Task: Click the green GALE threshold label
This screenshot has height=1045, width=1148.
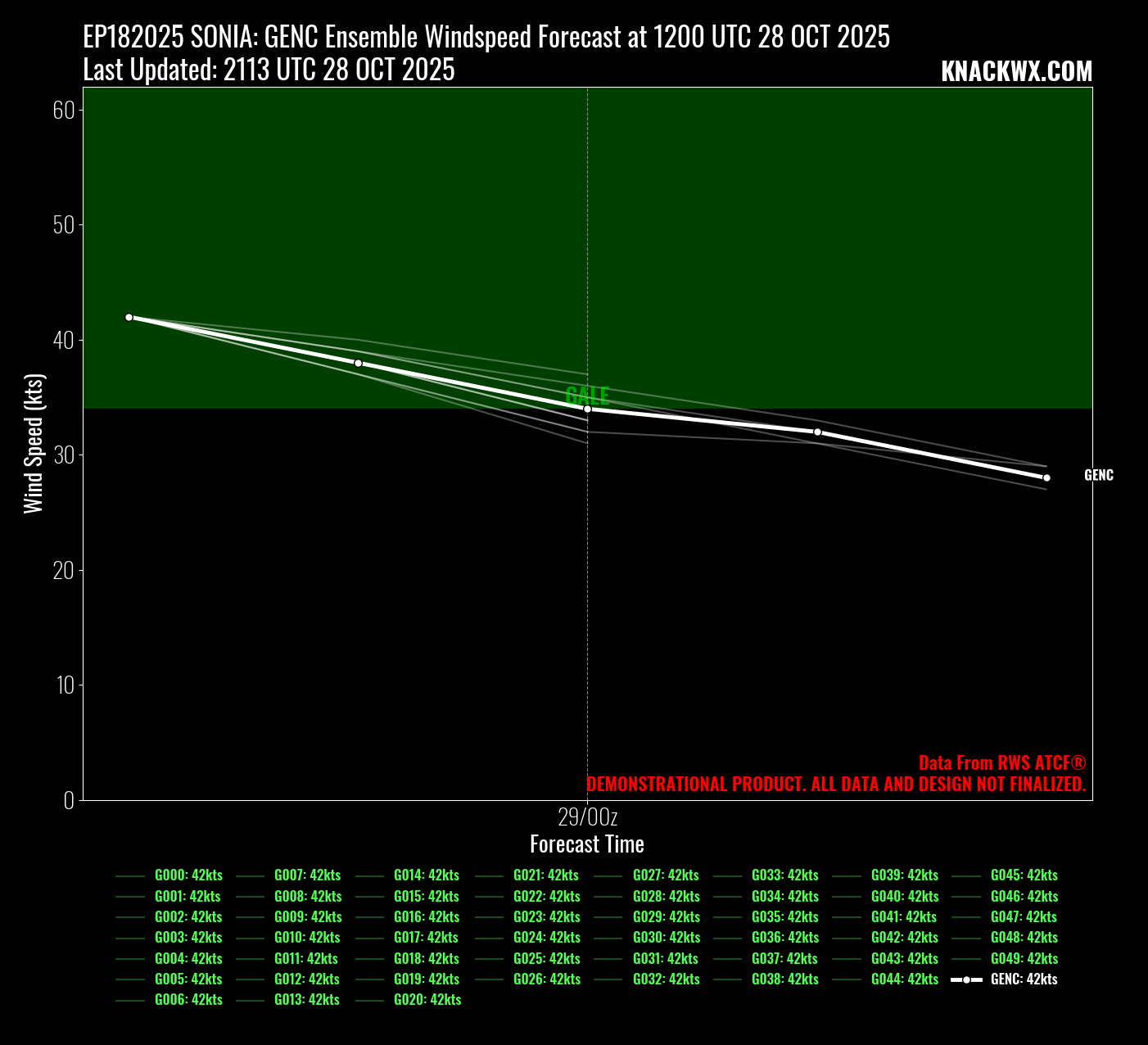Action: pos(587,396)
